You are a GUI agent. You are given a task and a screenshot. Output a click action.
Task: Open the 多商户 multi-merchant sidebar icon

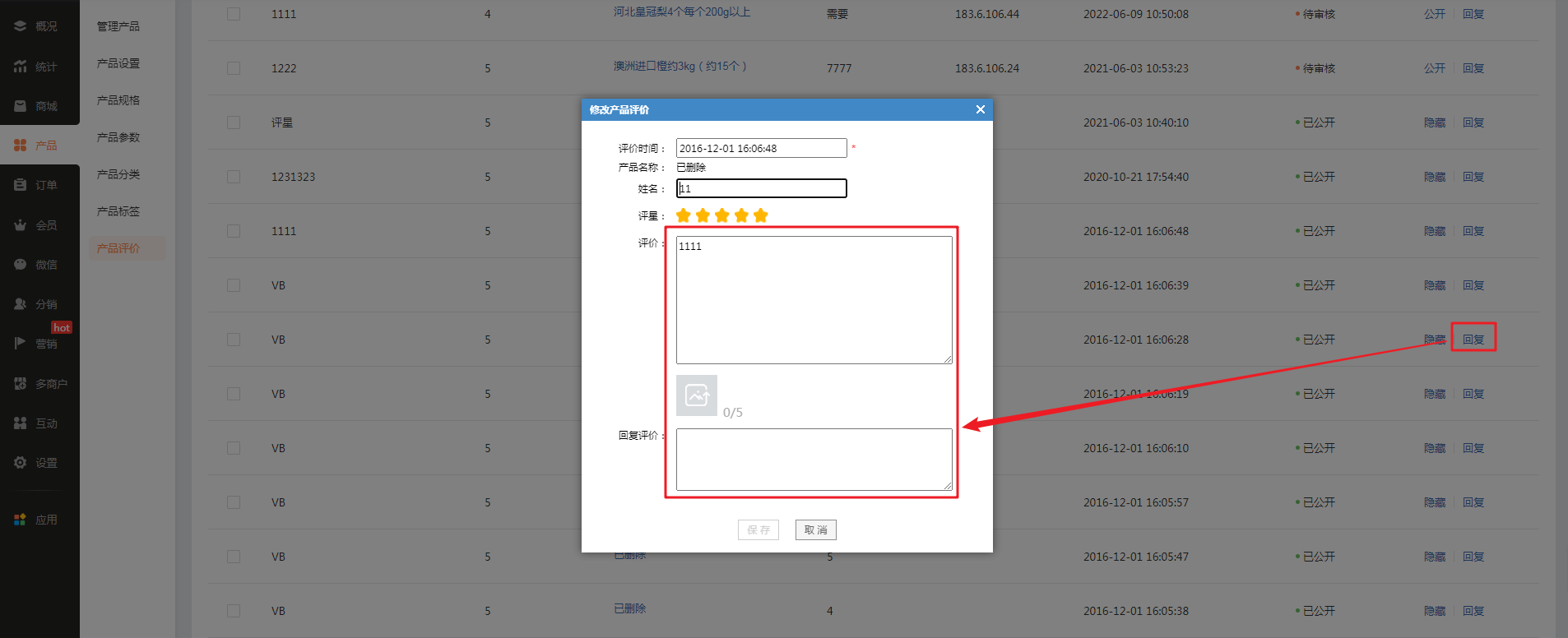pyautogui.click(x=21, y=383)
